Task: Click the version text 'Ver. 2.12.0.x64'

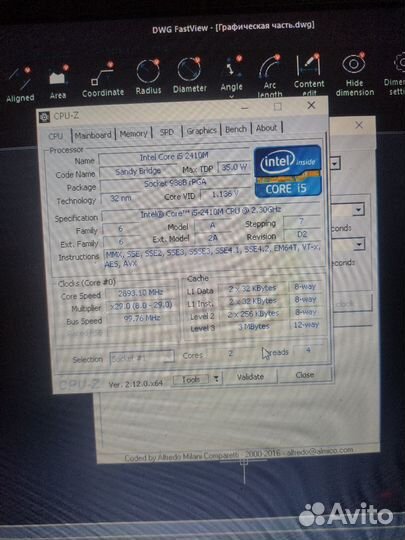Action: coord(135,384)
